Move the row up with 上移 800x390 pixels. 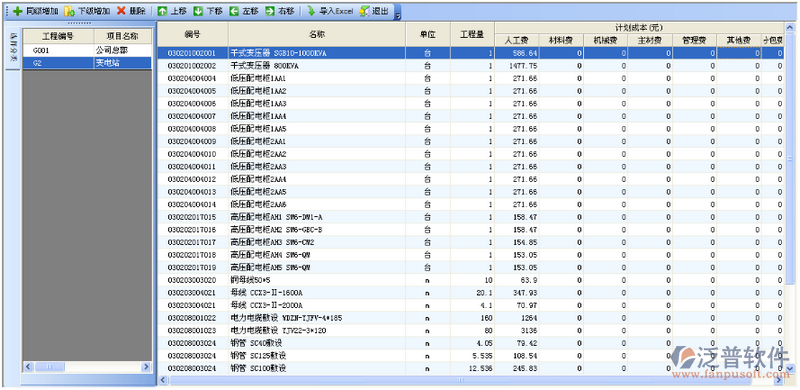171,11
